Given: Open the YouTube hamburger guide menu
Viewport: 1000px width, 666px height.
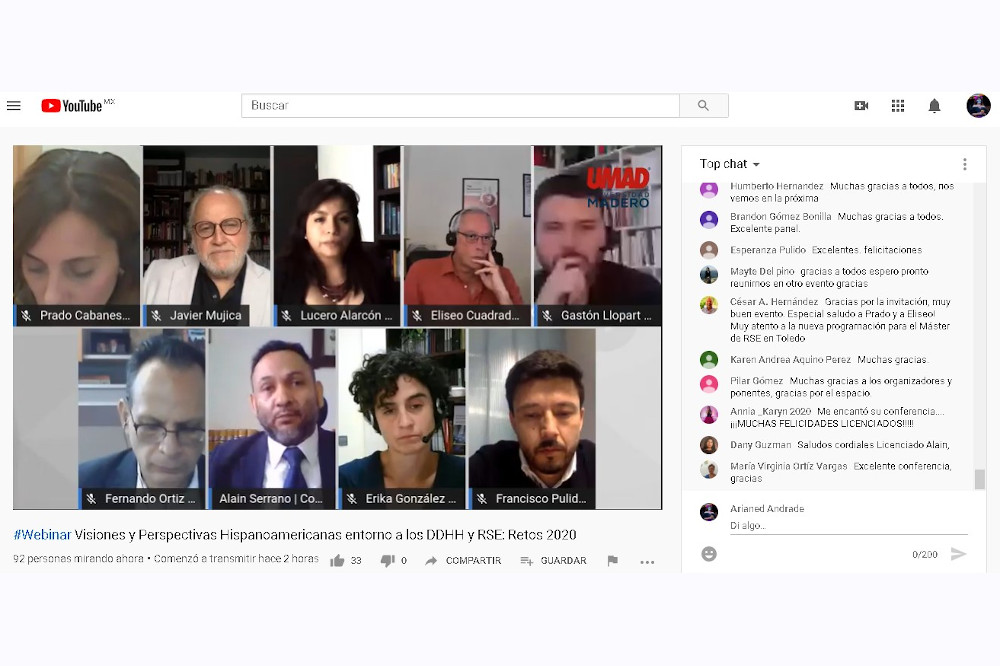Looking at the screenshot, I should pos(13,106).
